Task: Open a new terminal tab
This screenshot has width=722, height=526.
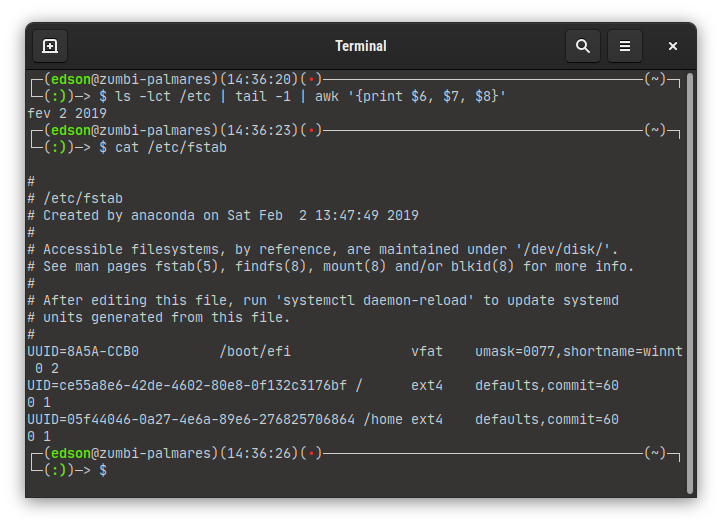Action: (x=50, y=46)
